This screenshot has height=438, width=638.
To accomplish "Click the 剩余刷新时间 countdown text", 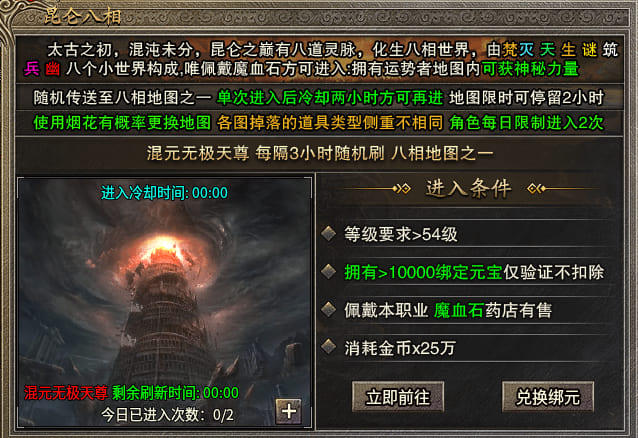I will (175, 393).
